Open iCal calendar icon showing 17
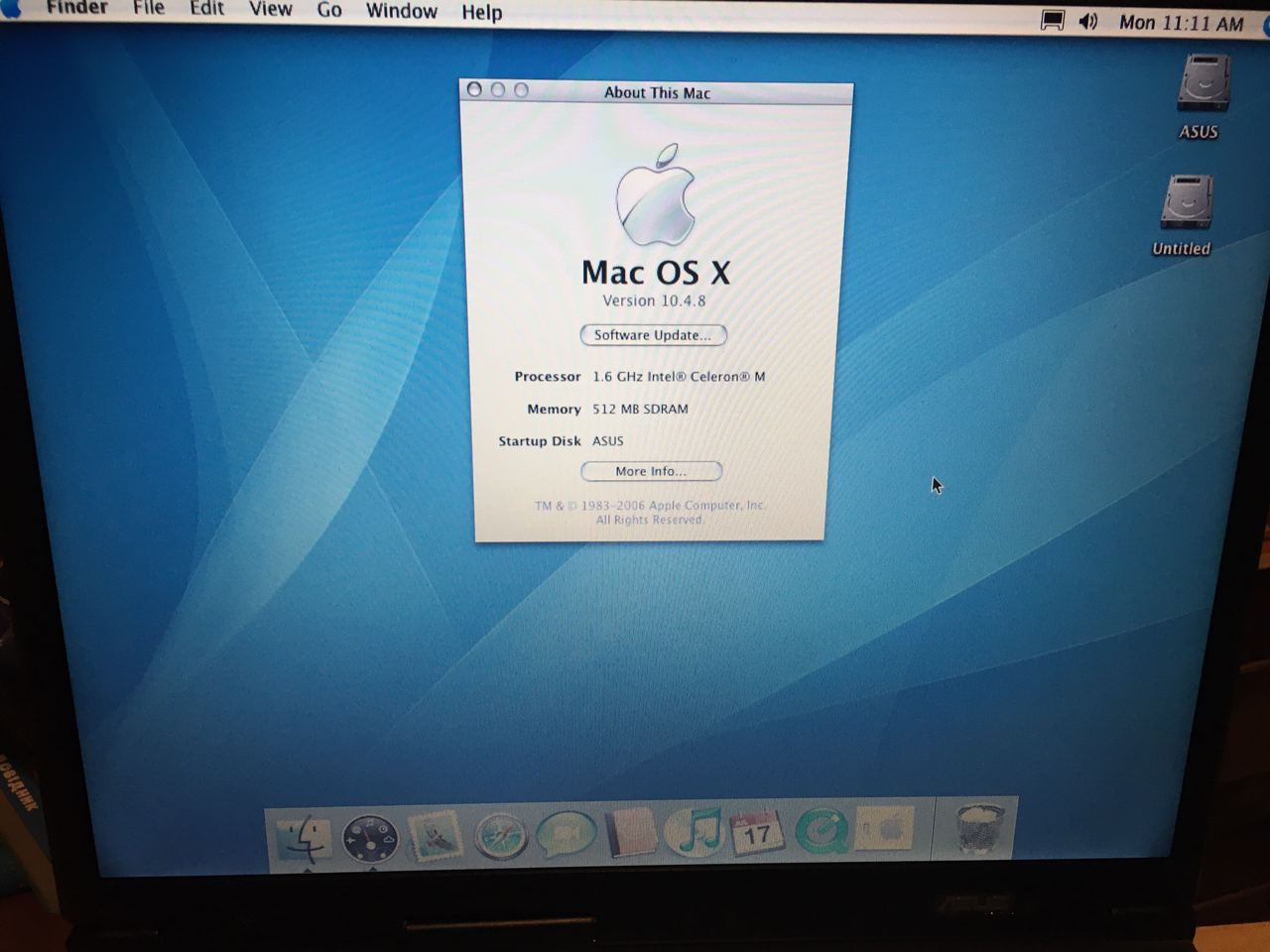Screen dimensions: 1270x952 click(757, 831)
